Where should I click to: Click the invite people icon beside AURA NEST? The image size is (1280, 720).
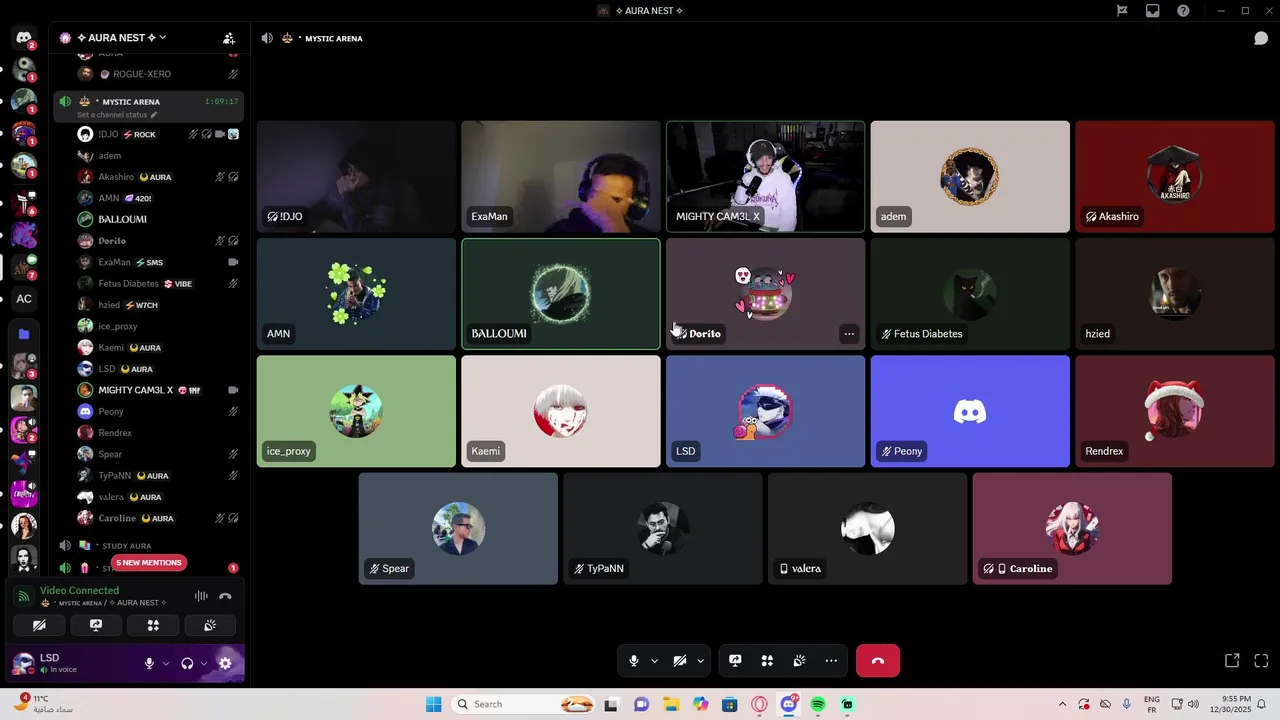(229, 38)
